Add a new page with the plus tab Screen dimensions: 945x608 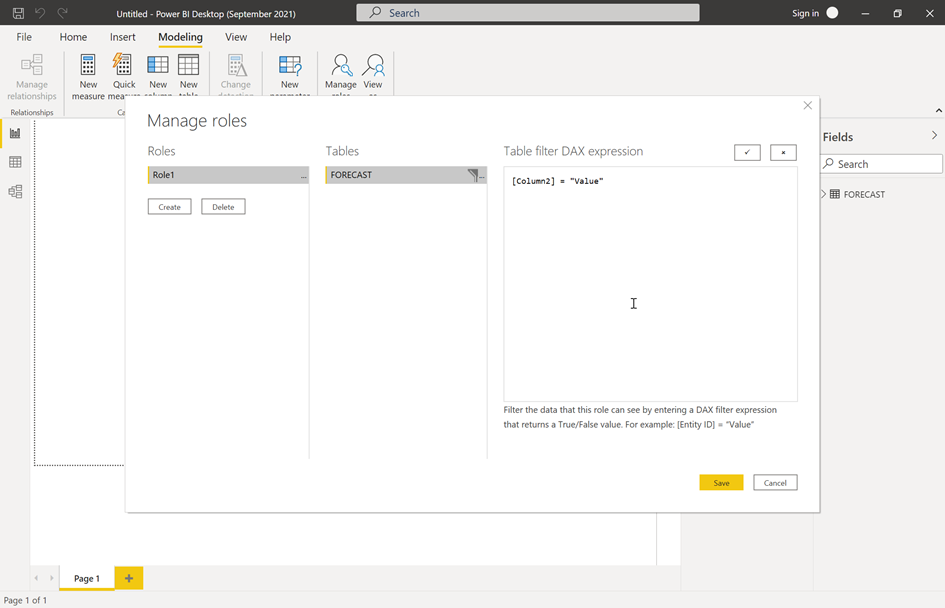(x=128, y=578)
